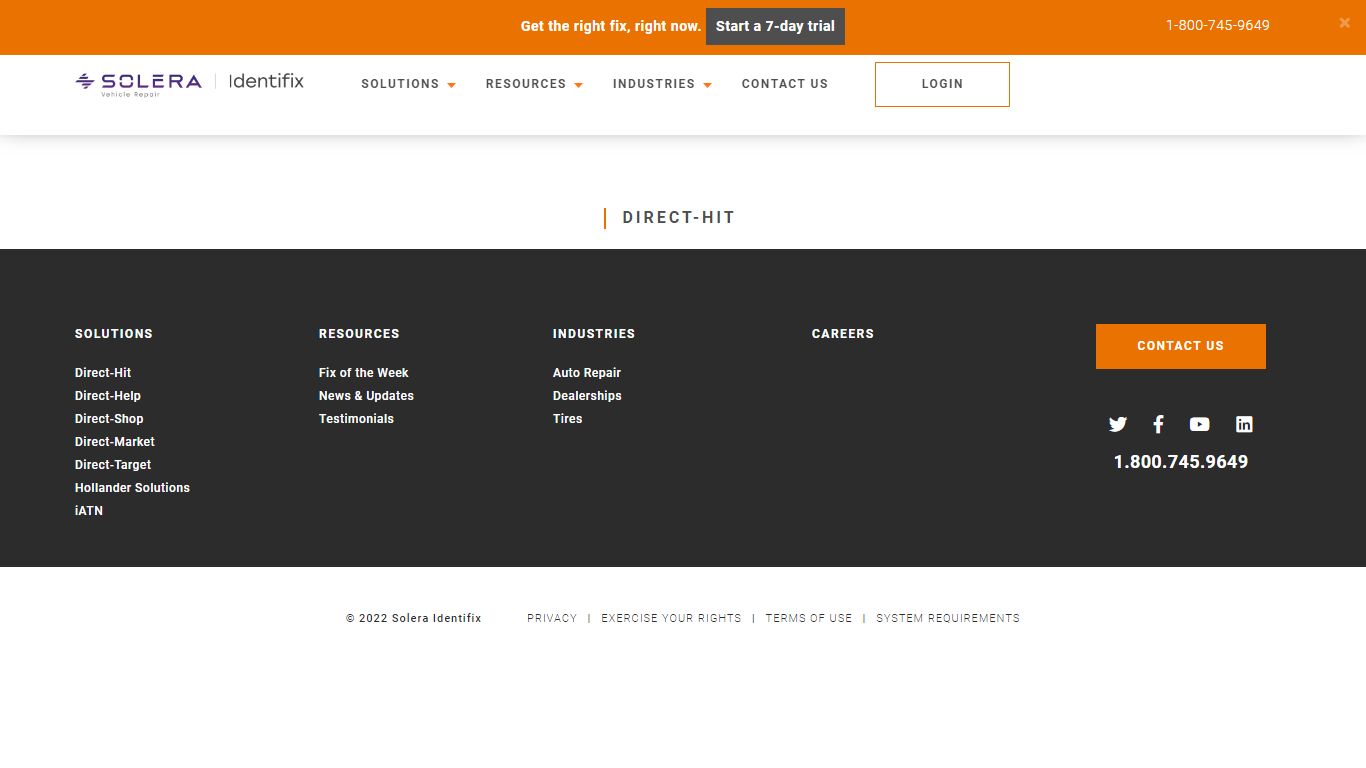Screen dimensions: 1366x768
Task: Start a 7-day trial
Action: 775,26
